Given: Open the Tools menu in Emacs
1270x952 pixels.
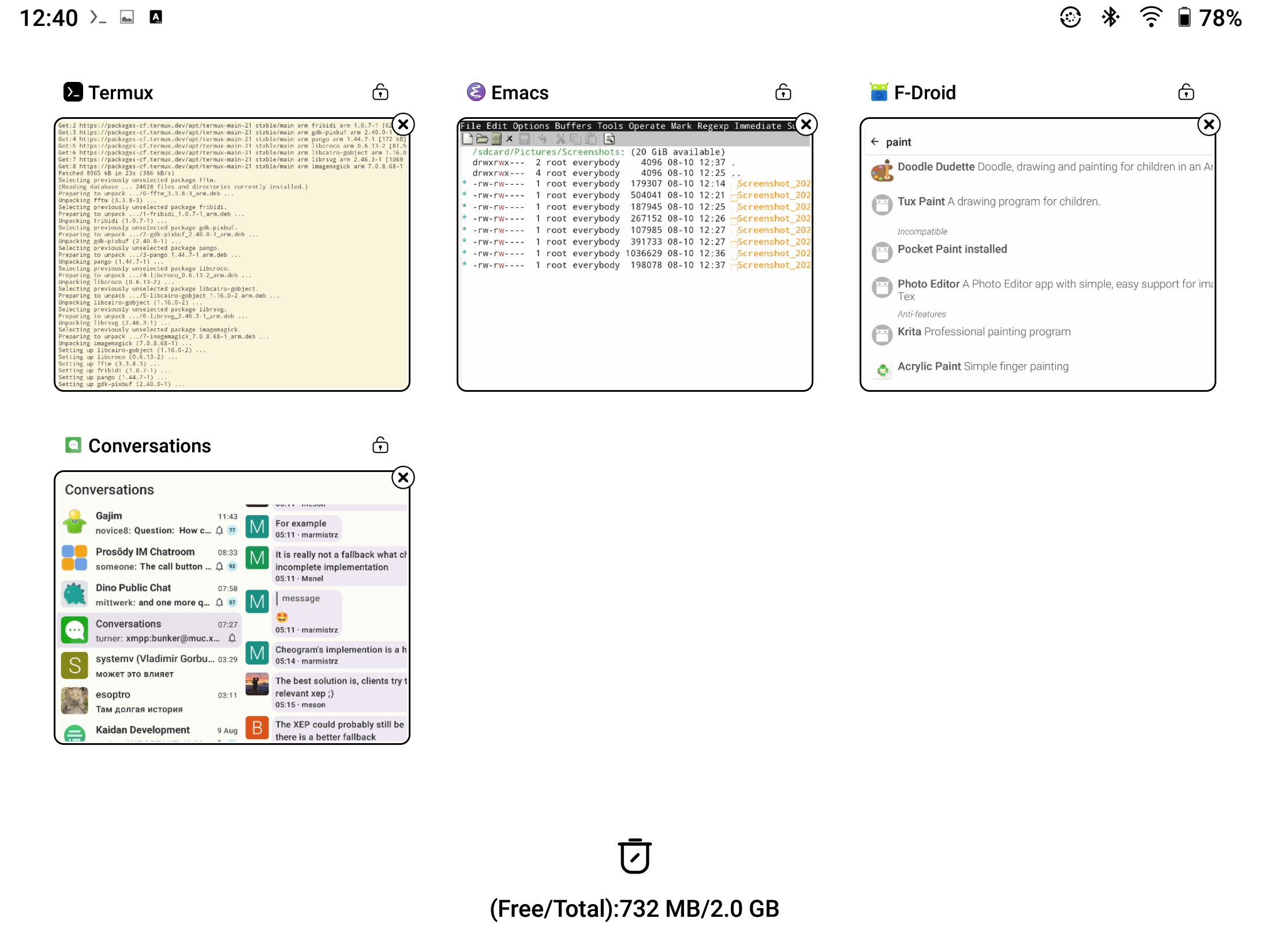Looking at the screenshot, I should point(610,126).
